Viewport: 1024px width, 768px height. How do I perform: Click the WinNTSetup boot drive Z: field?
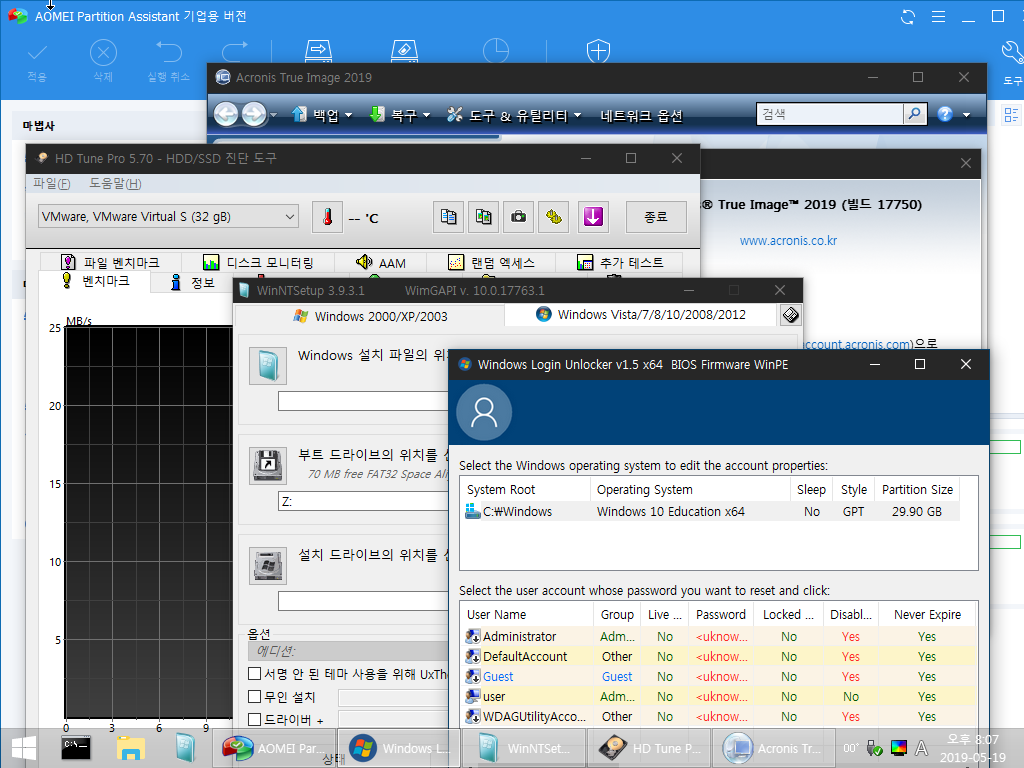tap(363, 501)
